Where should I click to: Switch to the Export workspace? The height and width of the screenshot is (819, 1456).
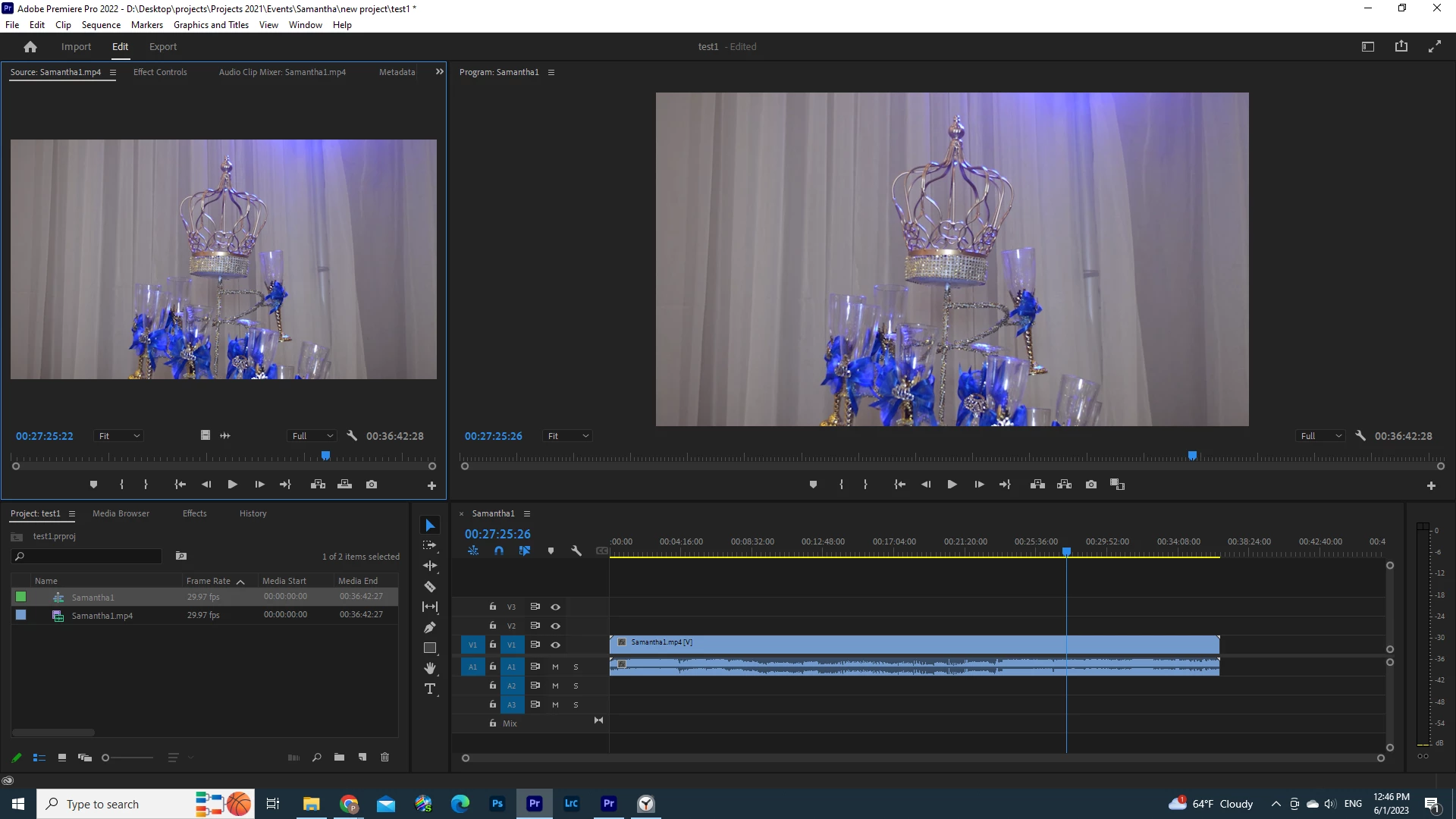163,47
